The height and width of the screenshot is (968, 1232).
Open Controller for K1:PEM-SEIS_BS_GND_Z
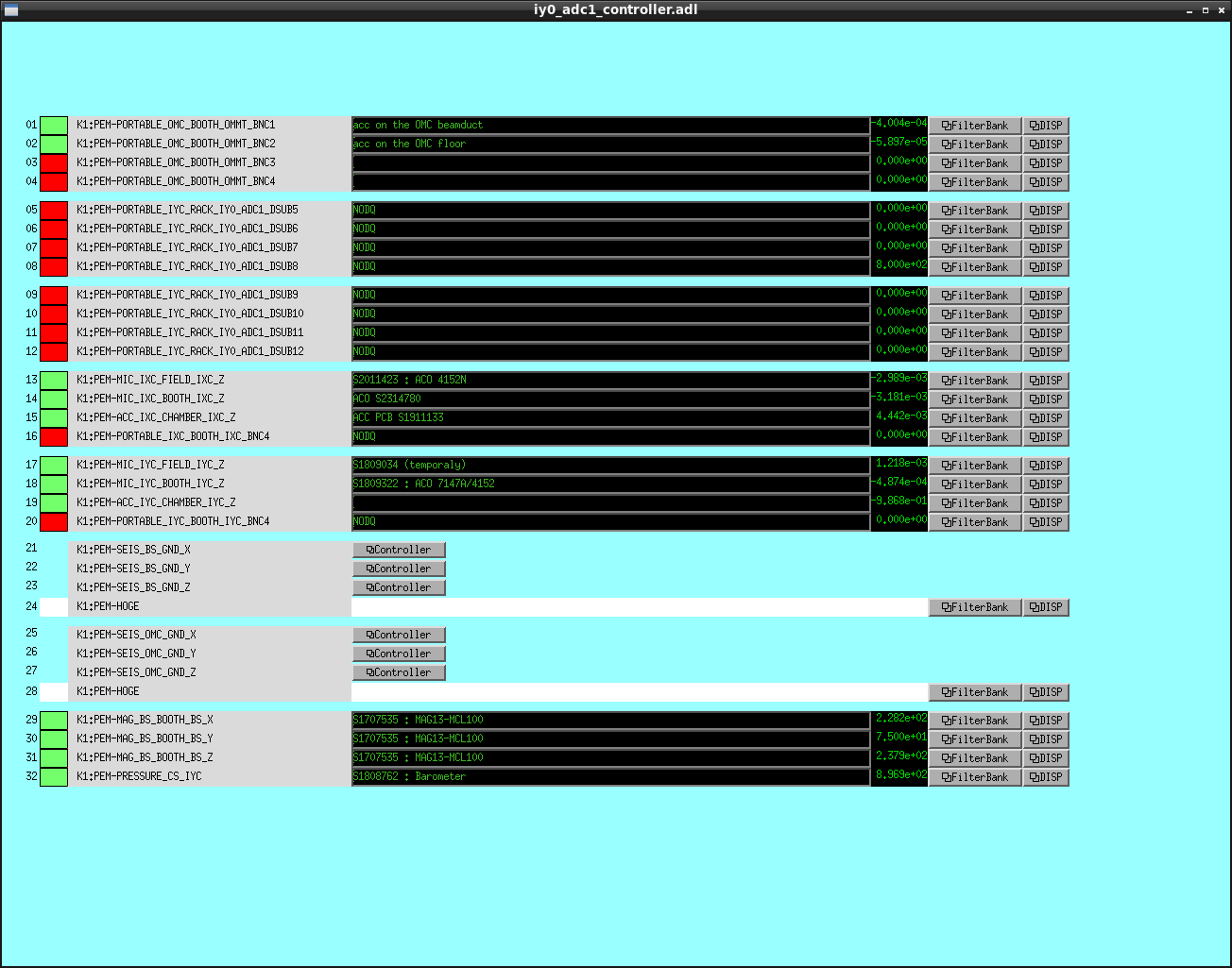[399, 587]
